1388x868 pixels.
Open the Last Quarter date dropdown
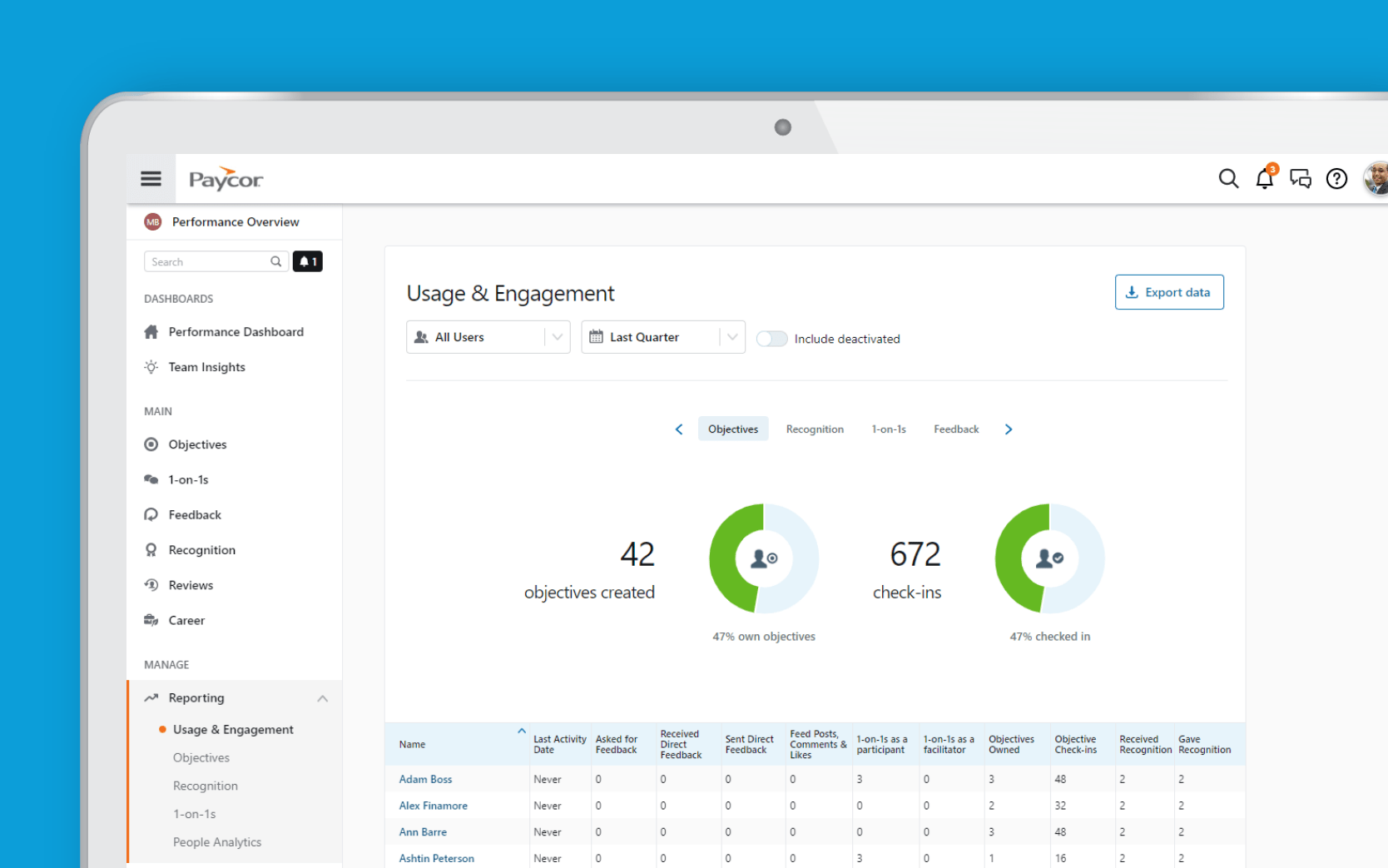[662, 337]
